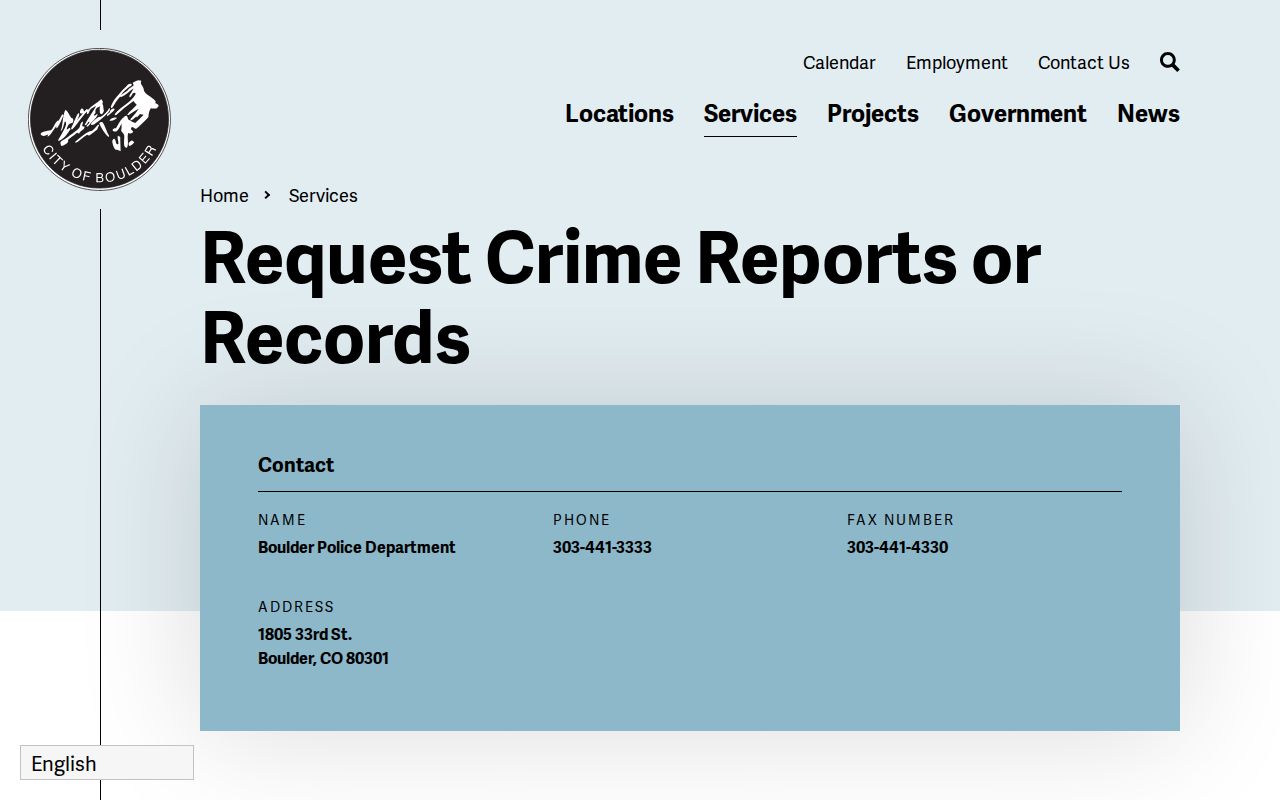The height and width of the screenshot is (800, 1280).
Task: Click the Contact section heading
Action: (x=296, y=465)
